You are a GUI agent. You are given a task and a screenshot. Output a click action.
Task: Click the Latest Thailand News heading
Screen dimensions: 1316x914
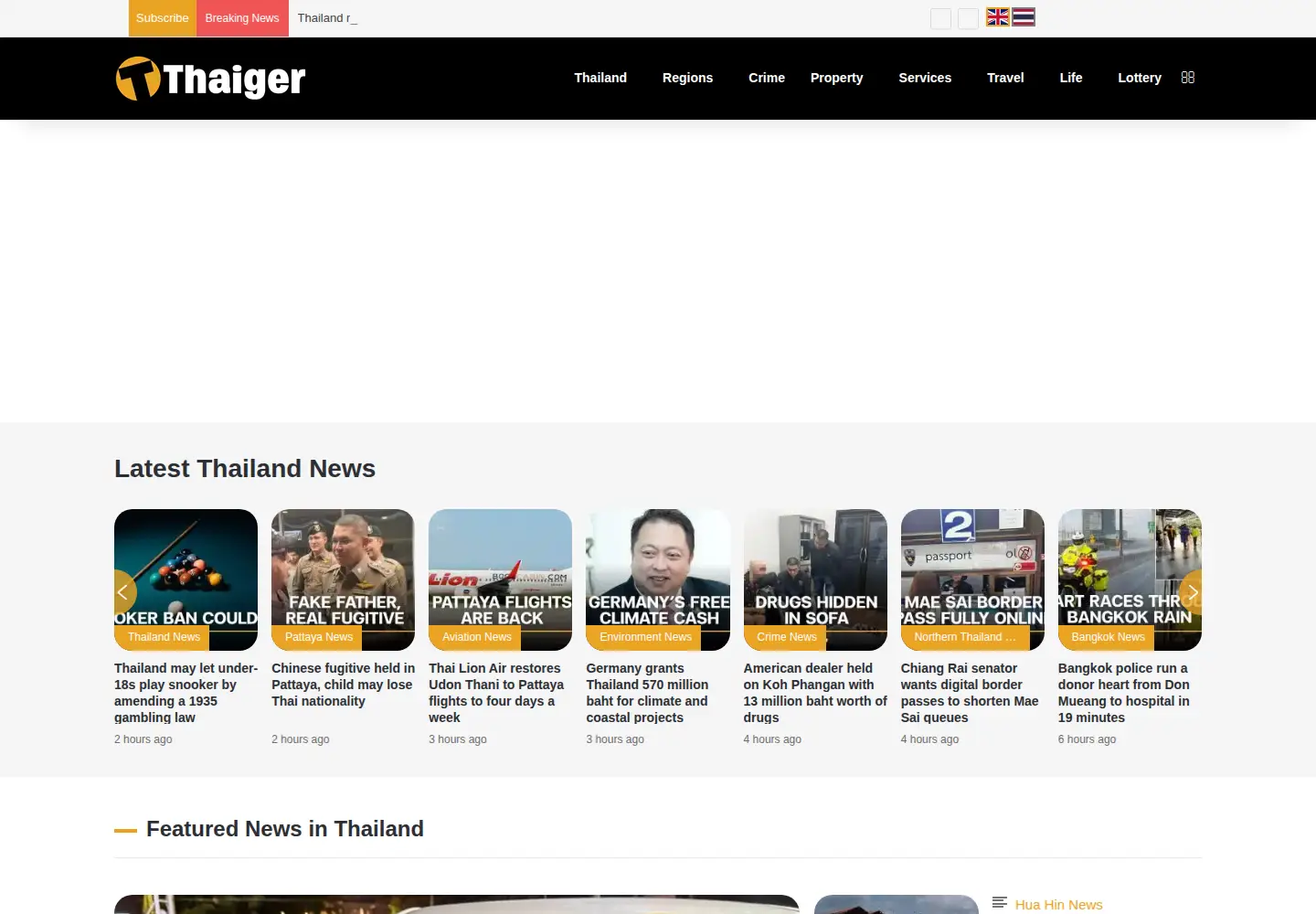pyautogui.click(x=245, y=468)
